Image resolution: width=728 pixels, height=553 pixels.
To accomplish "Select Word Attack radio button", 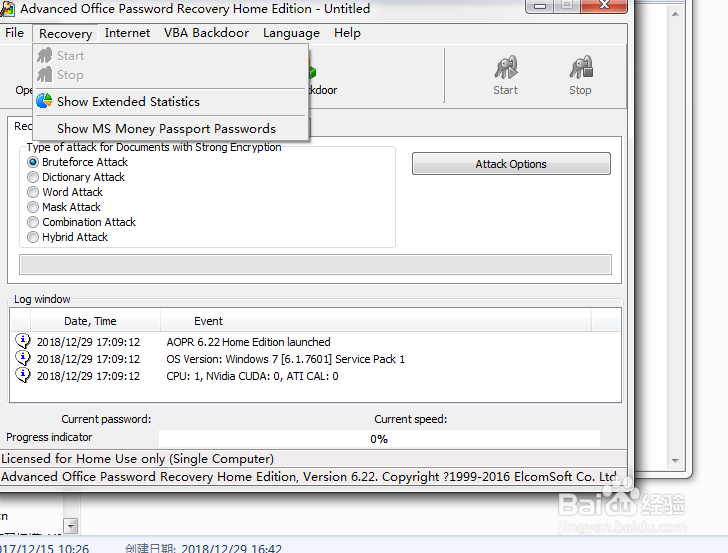I will (x=32, y=192).
